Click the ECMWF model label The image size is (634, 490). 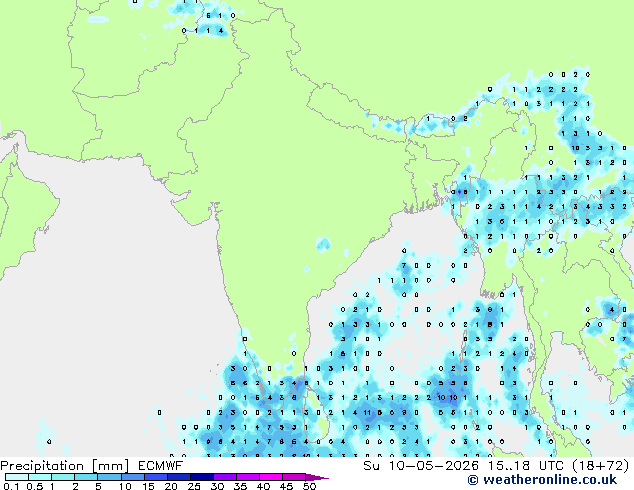pos(161,466)
